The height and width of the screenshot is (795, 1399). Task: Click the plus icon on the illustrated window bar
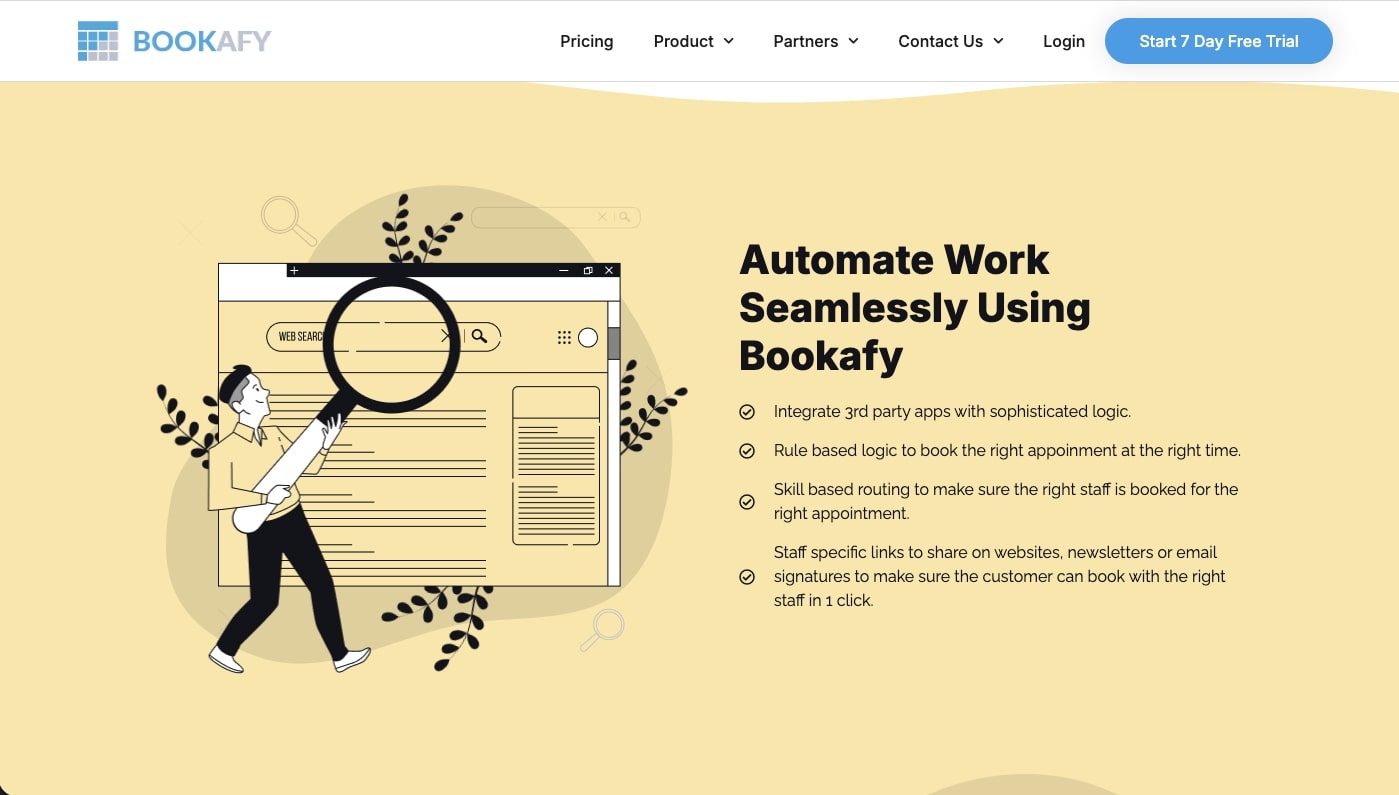tap(294, 270)
